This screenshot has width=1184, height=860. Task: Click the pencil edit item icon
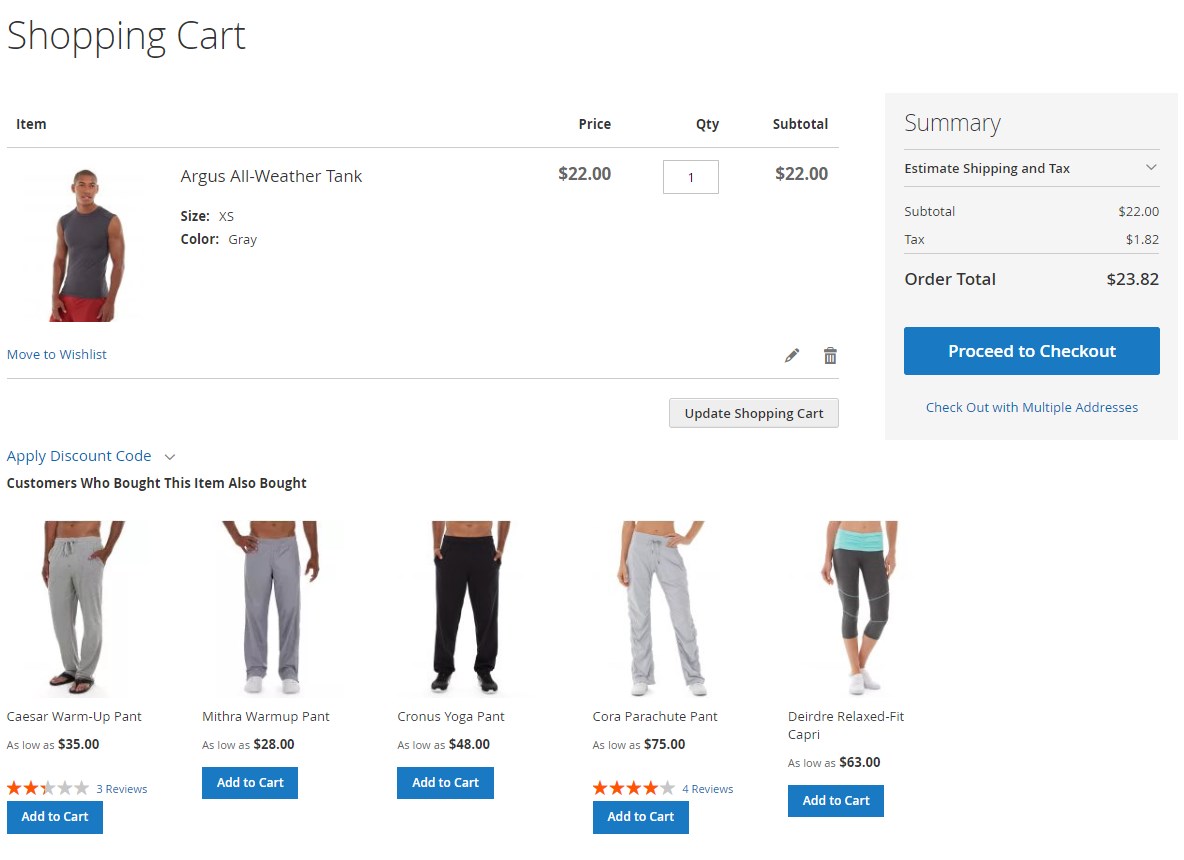pyautogui.click(x=791, y=356)
